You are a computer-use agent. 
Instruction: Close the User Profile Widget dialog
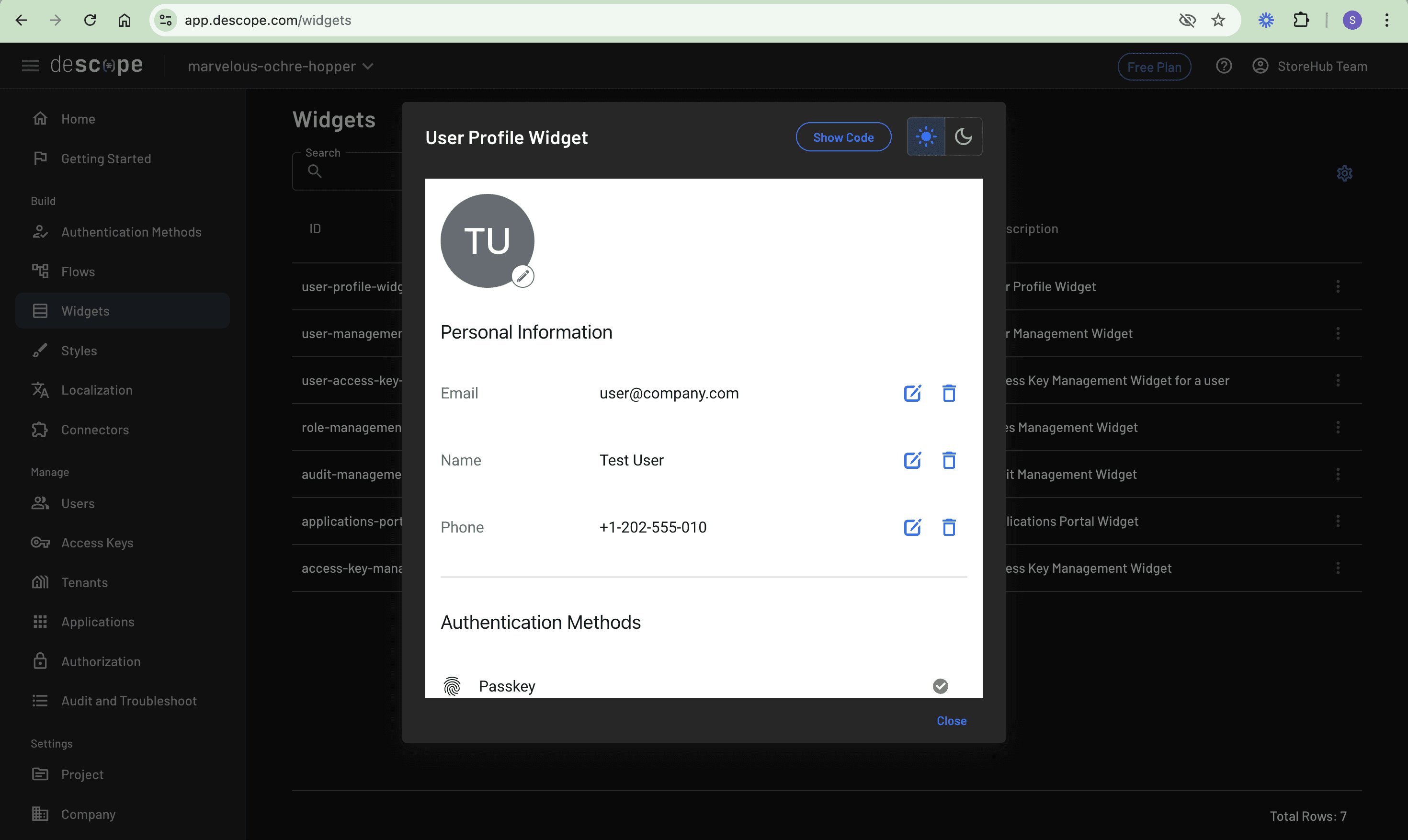coord(951,721)
